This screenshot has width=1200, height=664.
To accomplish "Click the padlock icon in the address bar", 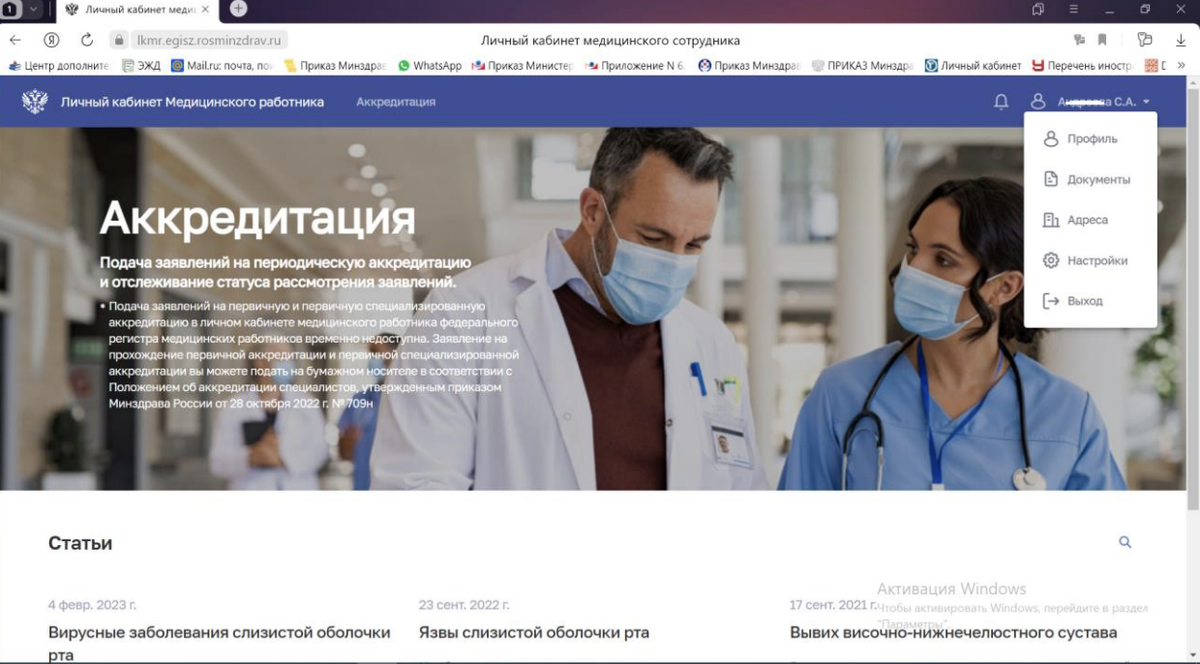I will tap(120, 40).
